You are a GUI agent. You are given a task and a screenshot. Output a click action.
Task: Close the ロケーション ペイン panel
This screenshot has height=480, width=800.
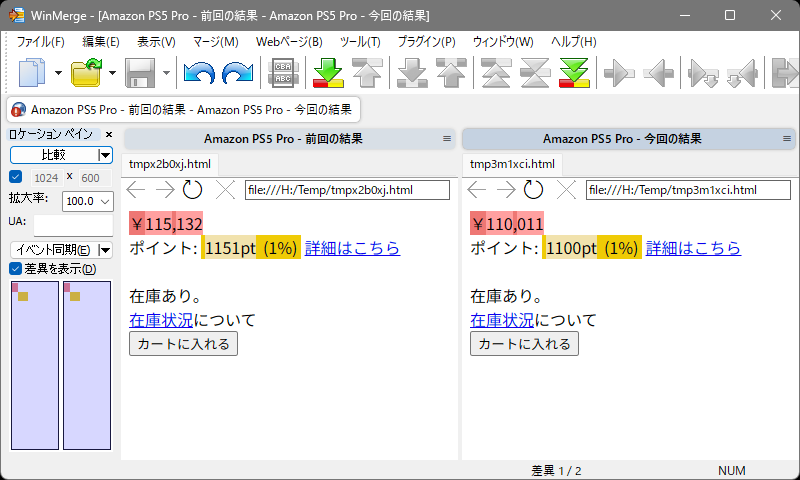pyautogui.click(x=109, y=135)
